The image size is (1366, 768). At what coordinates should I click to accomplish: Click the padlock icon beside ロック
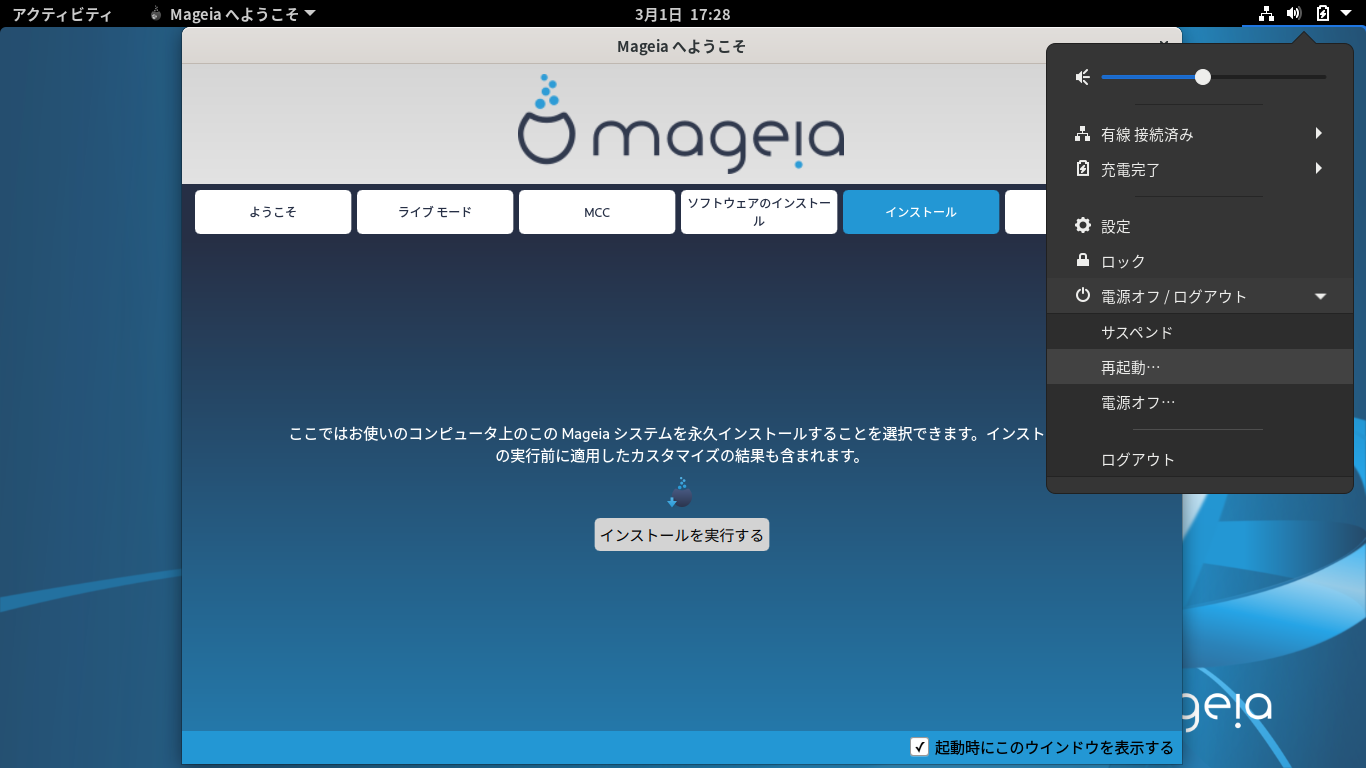coord(1082,260)
